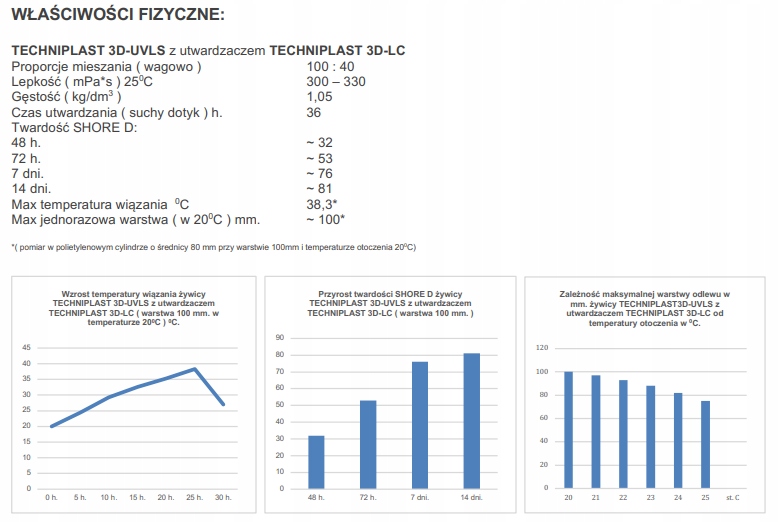This screenshot has height=522, width=779.
Task: Click the hardness value '~ 53'
Action: (319, 158)
